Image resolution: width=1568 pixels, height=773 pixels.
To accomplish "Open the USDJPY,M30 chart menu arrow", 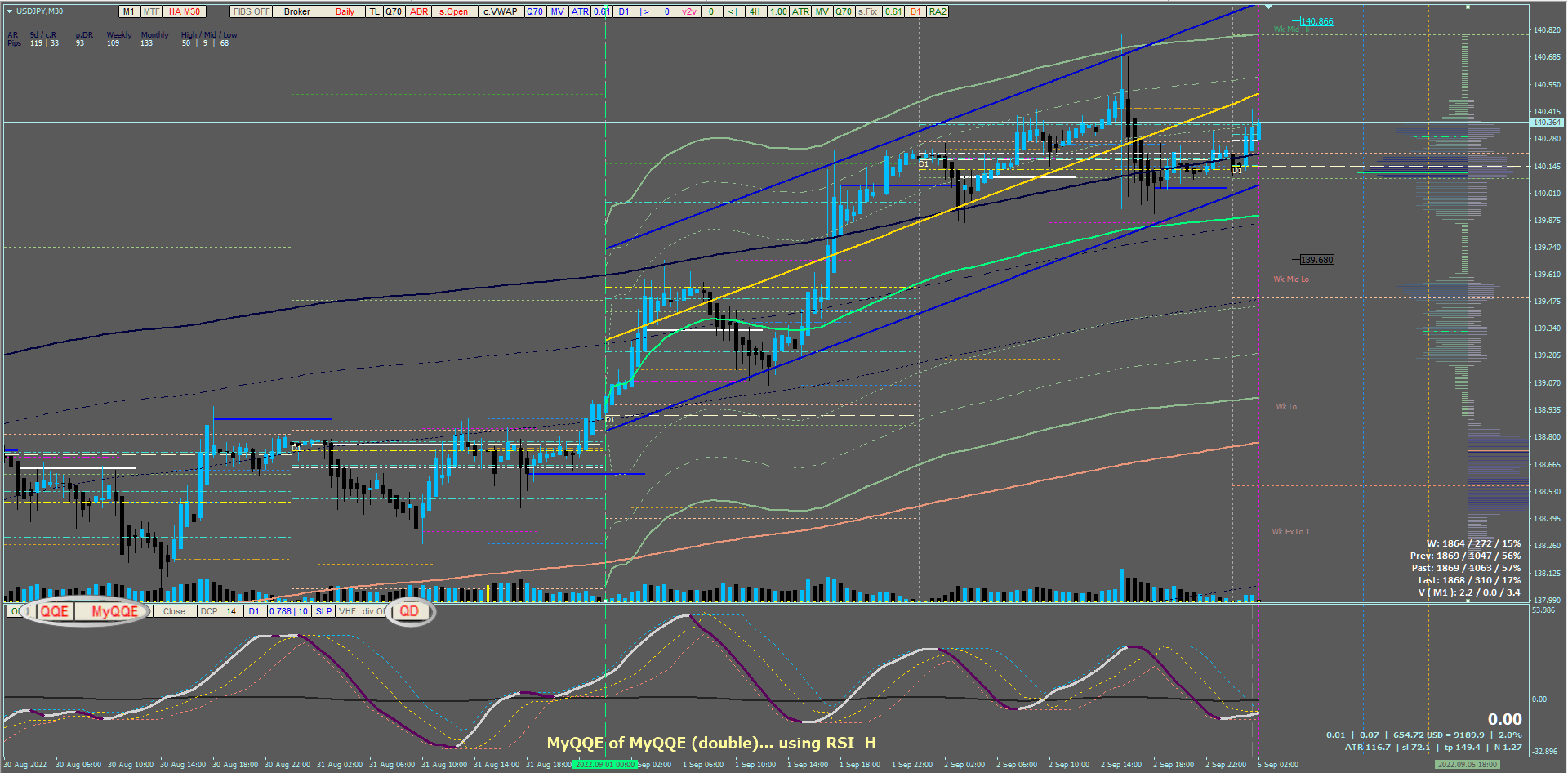I will tap(9, 11).
